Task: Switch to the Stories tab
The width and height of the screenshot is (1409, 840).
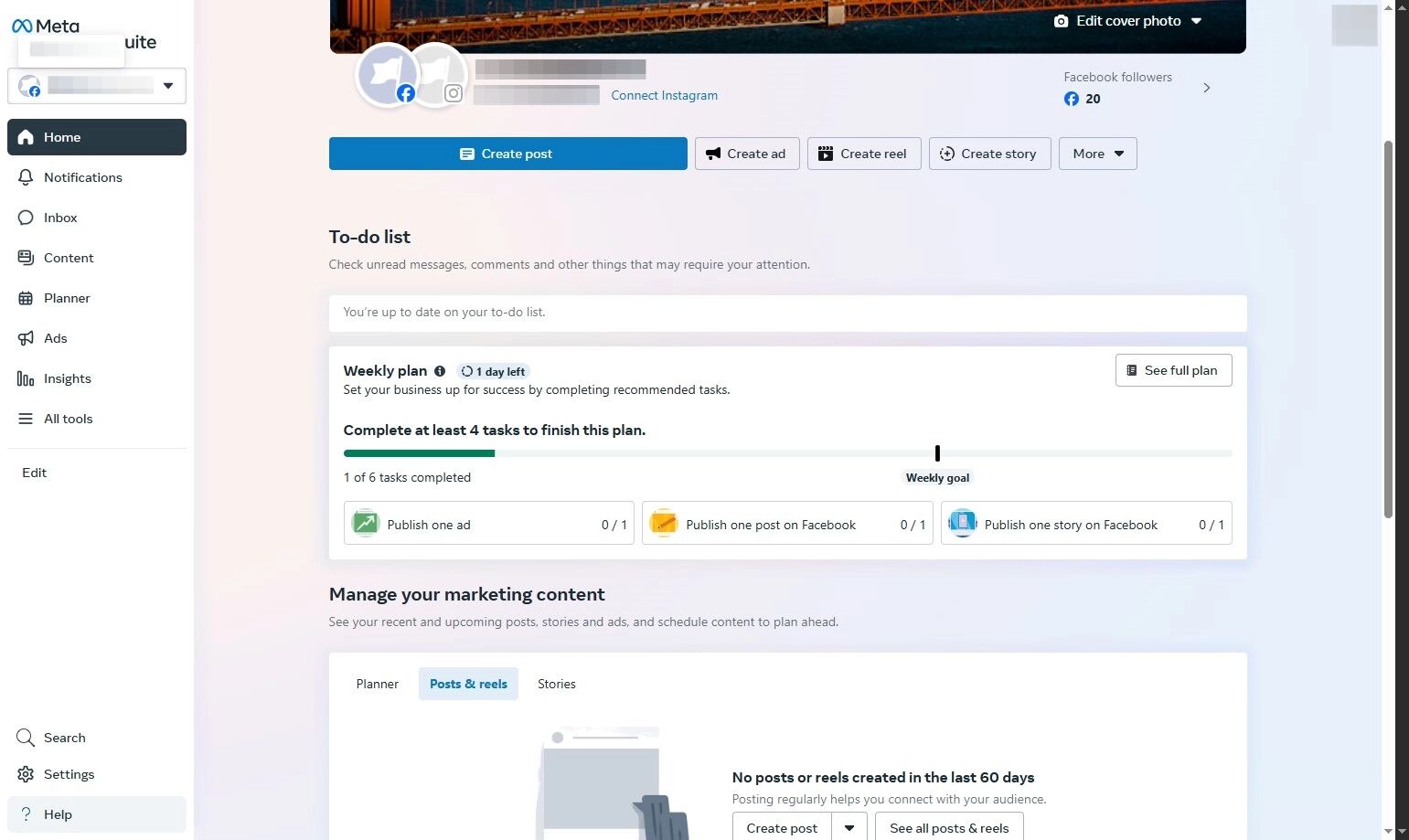Action: click(556, 684)
